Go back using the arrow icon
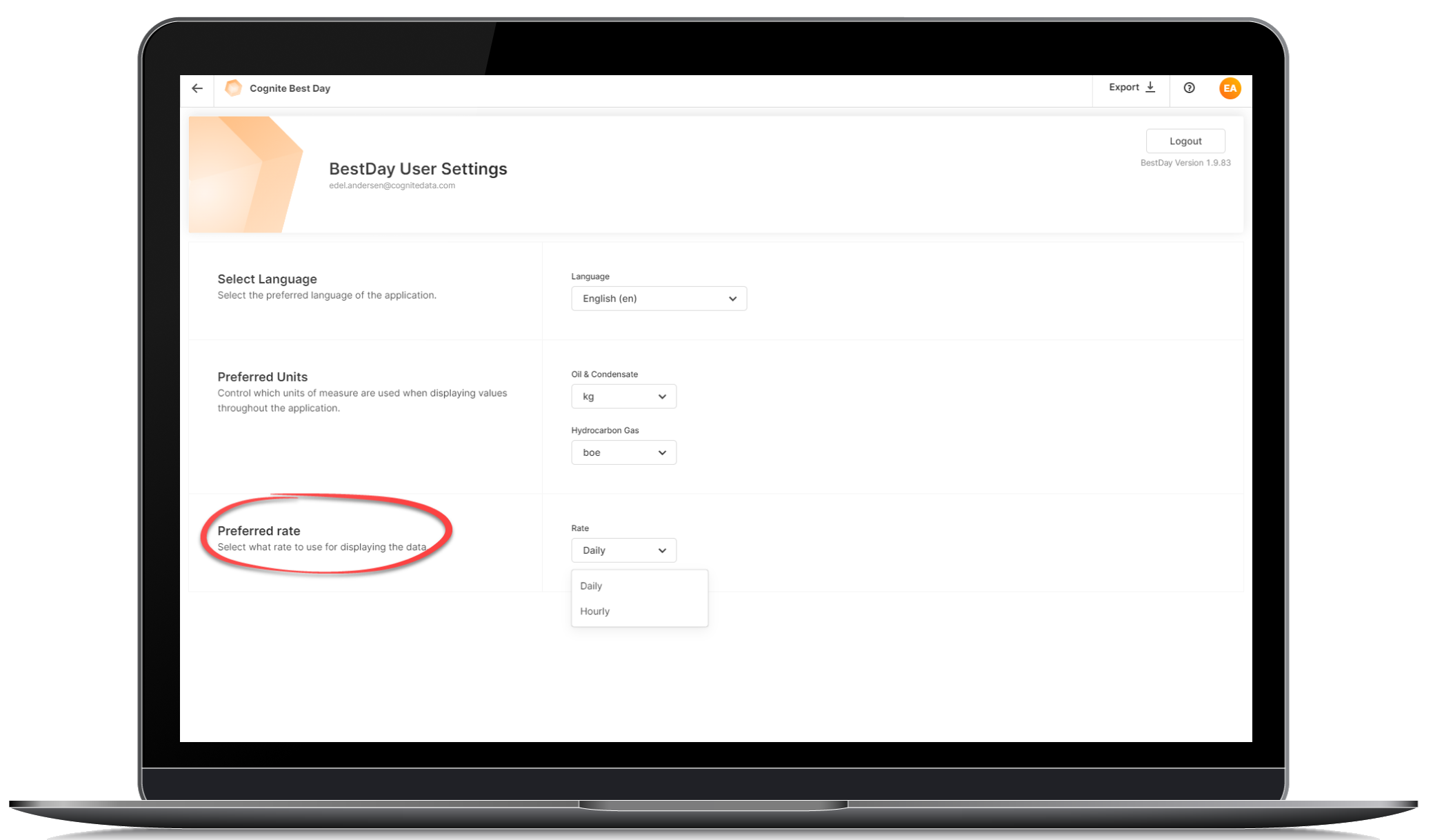 click(197, 88)
